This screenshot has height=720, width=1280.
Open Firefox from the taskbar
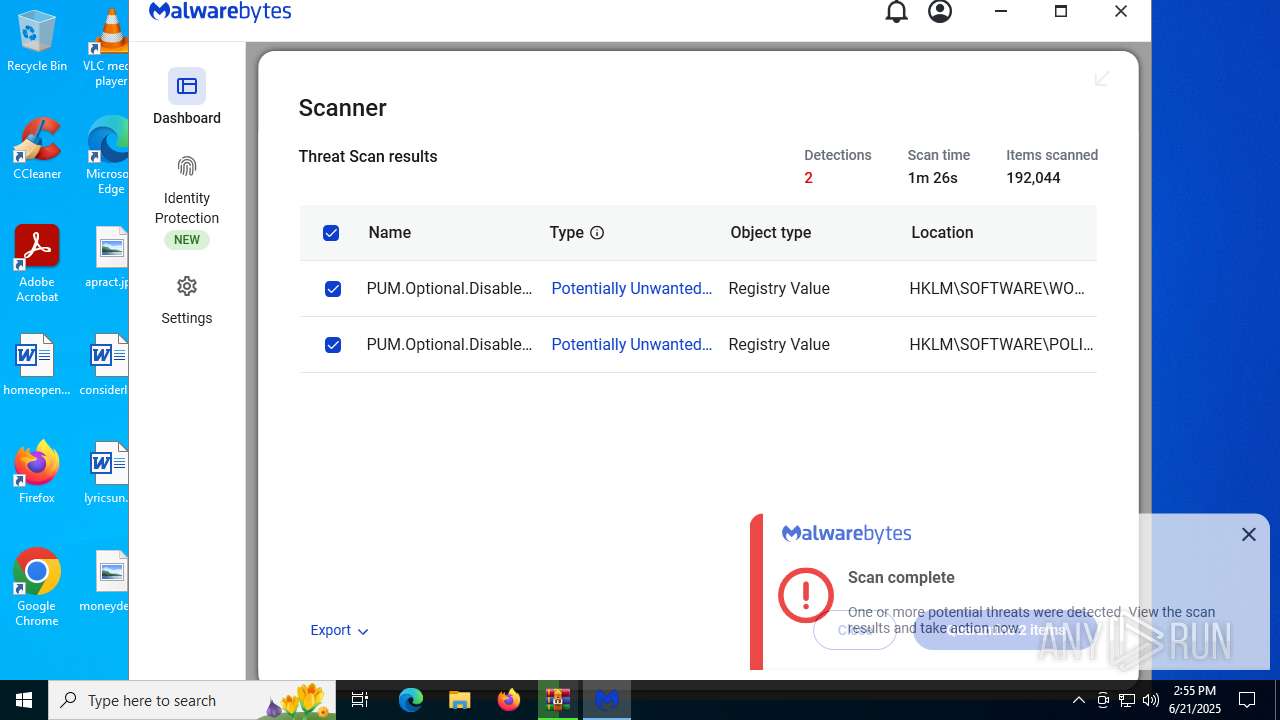click(509, 700)
